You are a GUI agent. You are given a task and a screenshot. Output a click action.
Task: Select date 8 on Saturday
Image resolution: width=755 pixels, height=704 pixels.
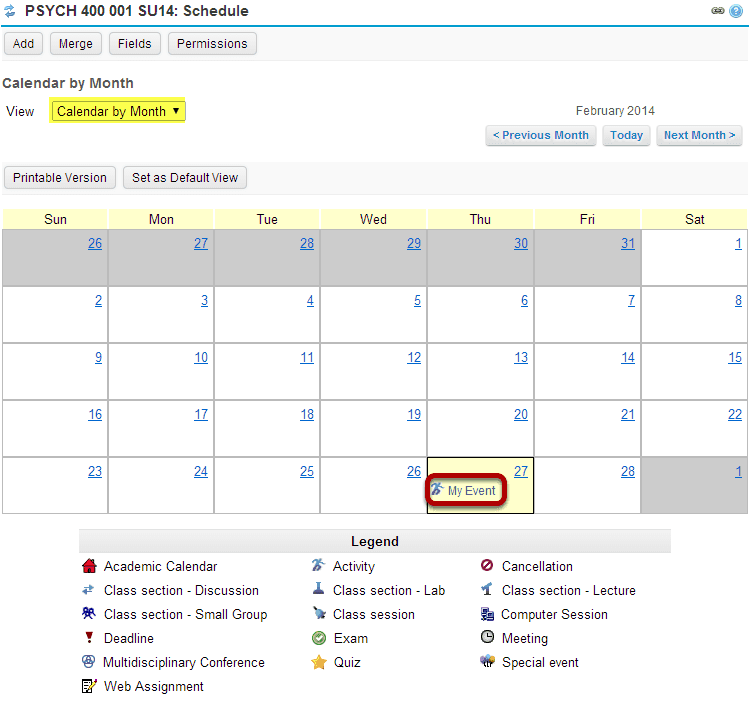point(738,300)
